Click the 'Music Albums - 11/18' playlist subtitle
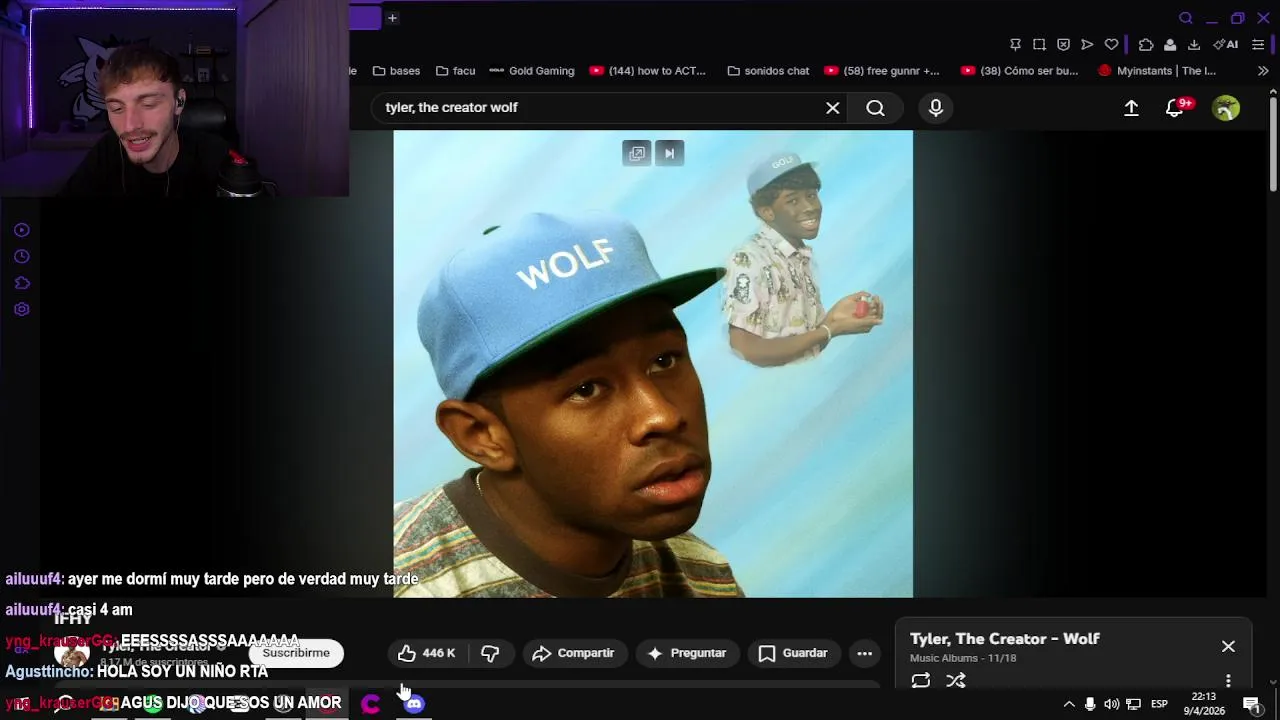The image size is (1280, 720). (963, 658)
